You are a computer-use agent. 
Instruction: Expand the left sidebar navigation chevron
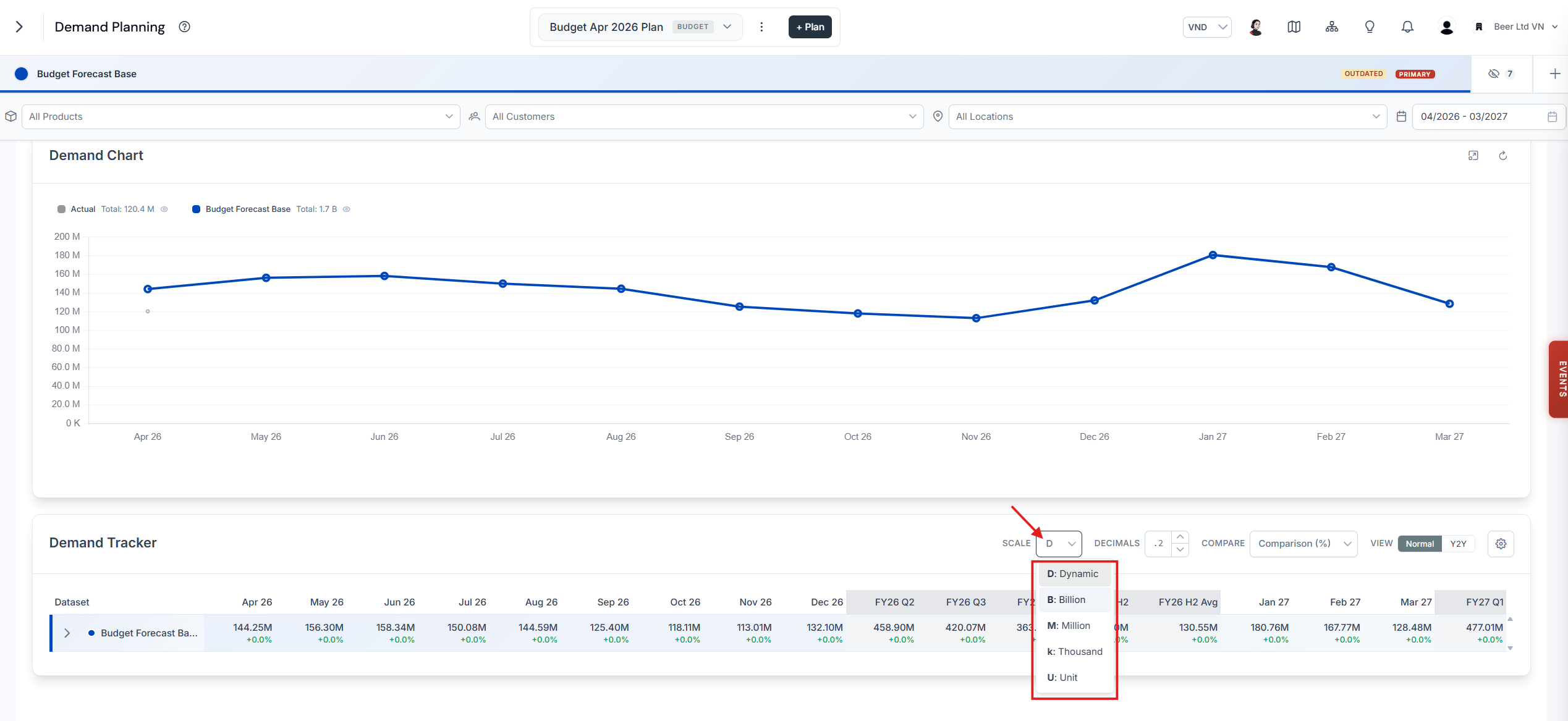(x=19, y=27)
